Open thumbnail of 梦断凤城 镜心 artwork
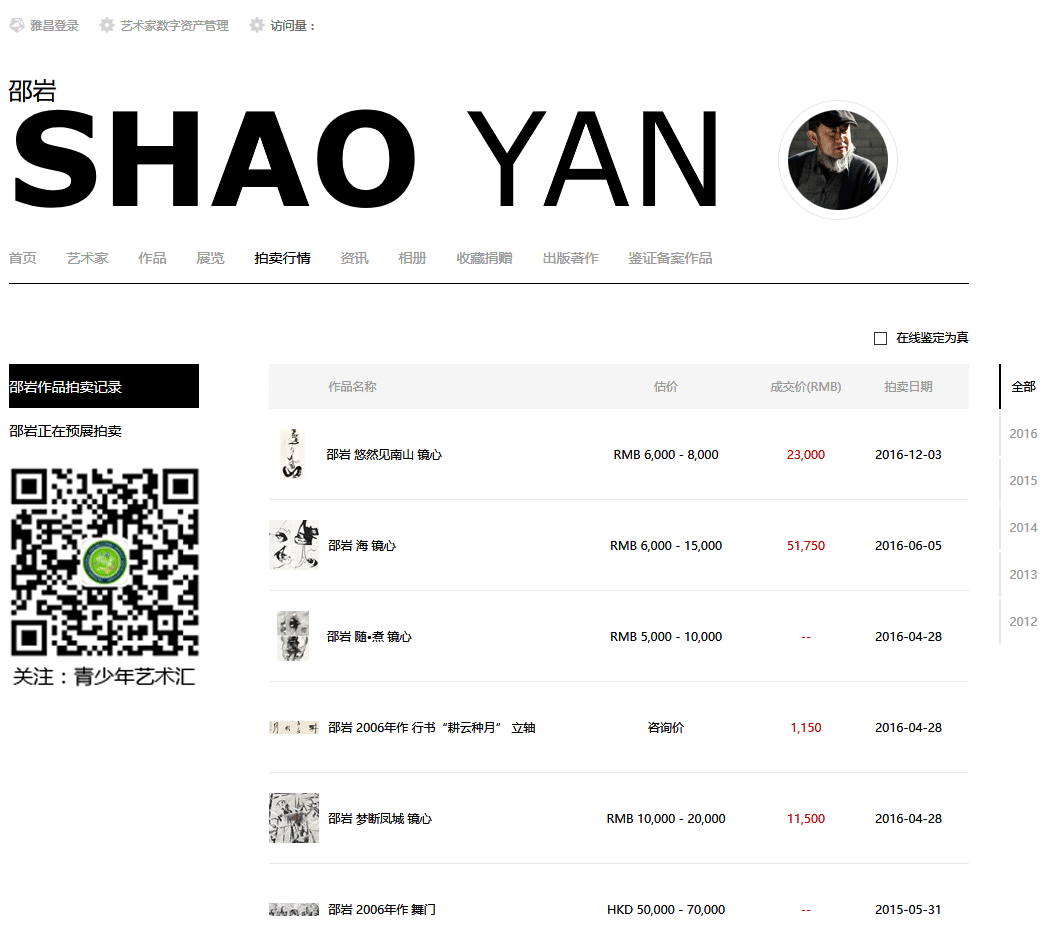1059x940 pixels. pyautogui.click(x=294, y=818)
